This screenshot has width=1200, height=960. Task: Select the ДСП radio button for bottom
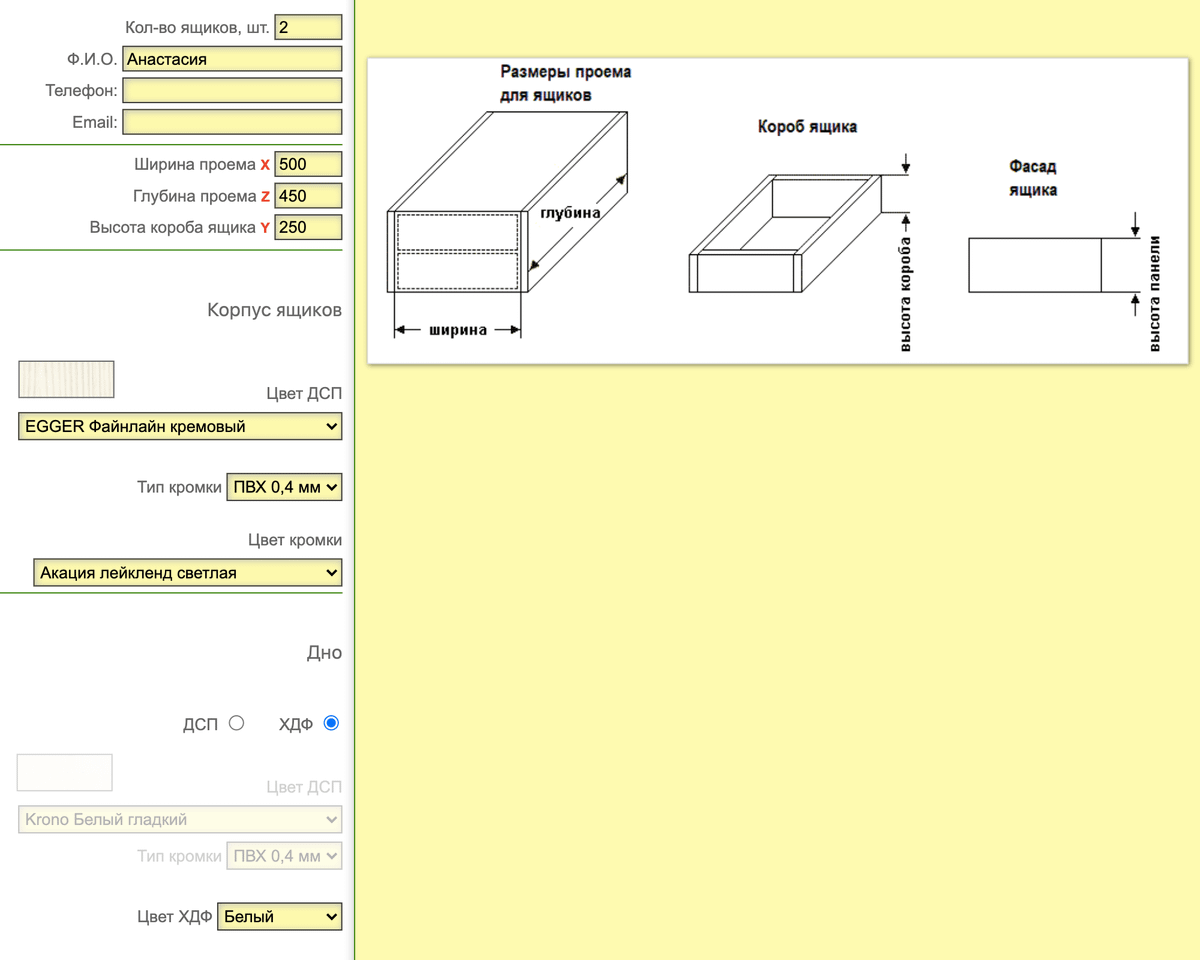coord(236,723)
